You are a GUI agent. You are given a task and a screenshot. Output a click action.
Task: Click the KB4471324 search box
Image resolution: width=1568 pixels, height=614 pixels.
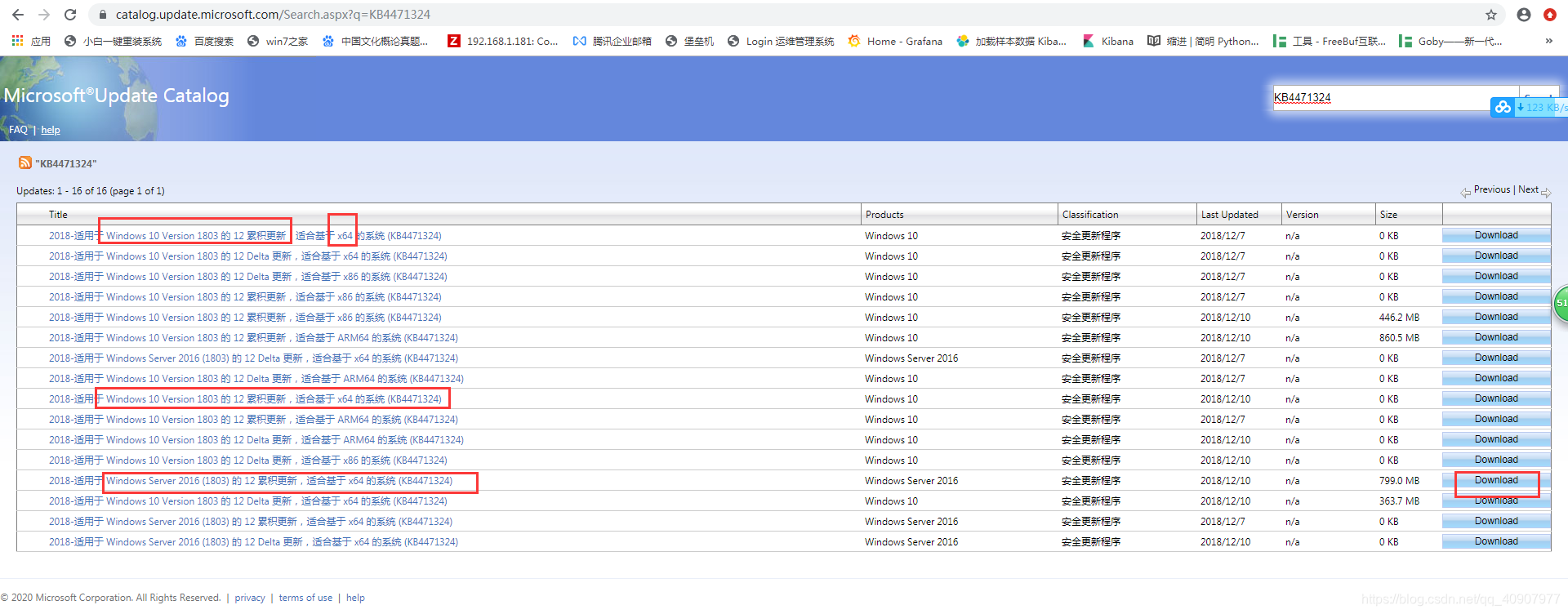[1395, 98]
